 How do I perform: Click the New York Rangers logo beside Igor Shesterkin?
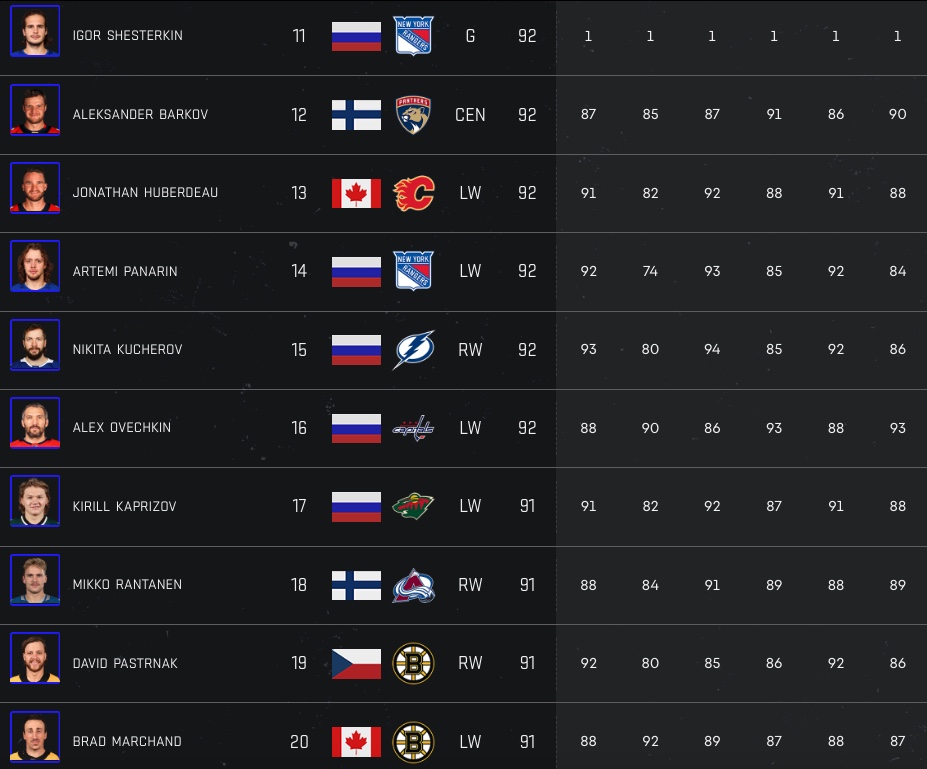413,36
